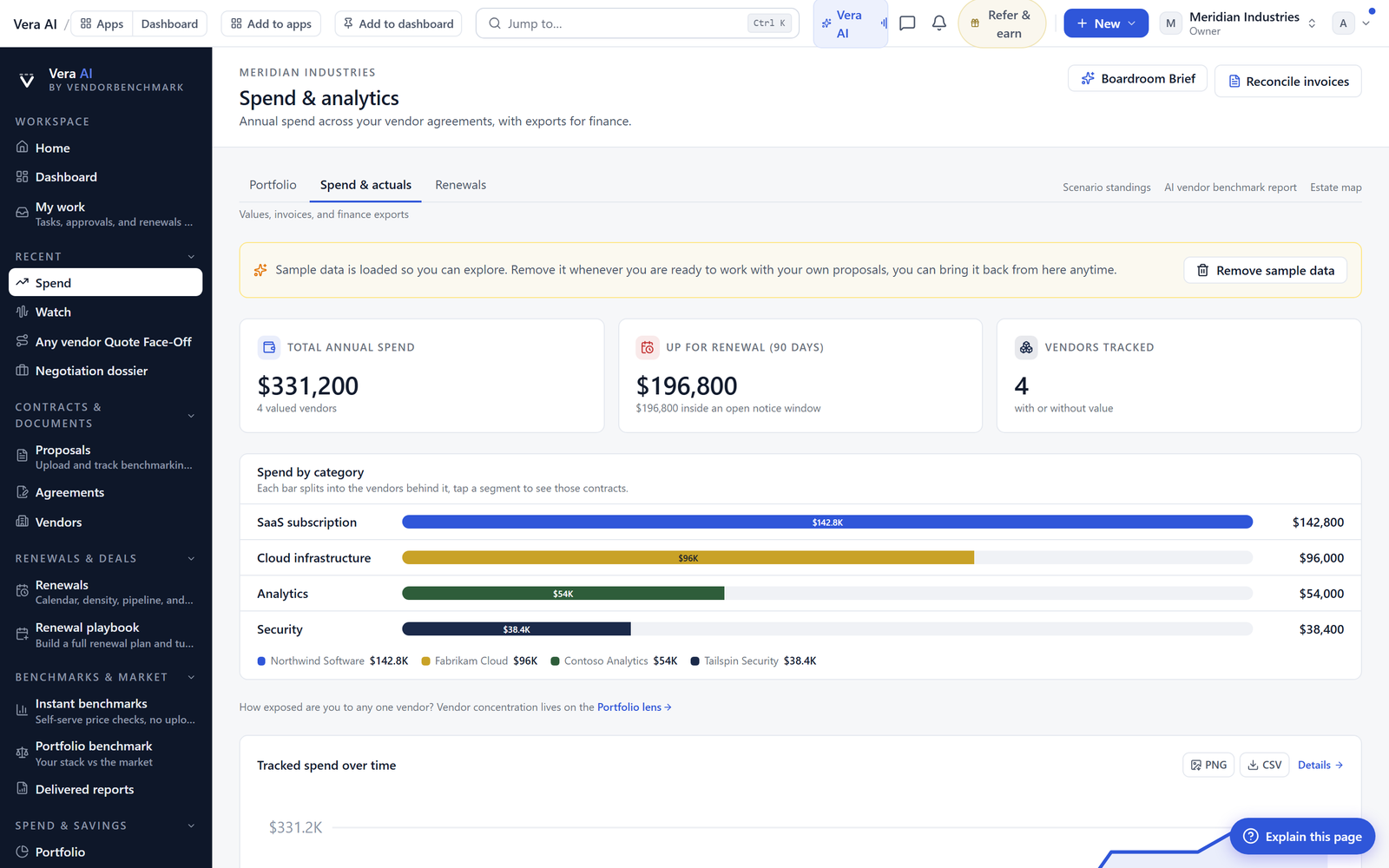Click the Add to dashboard button
Screen dimensions: 1389x868
click(398, 23)
